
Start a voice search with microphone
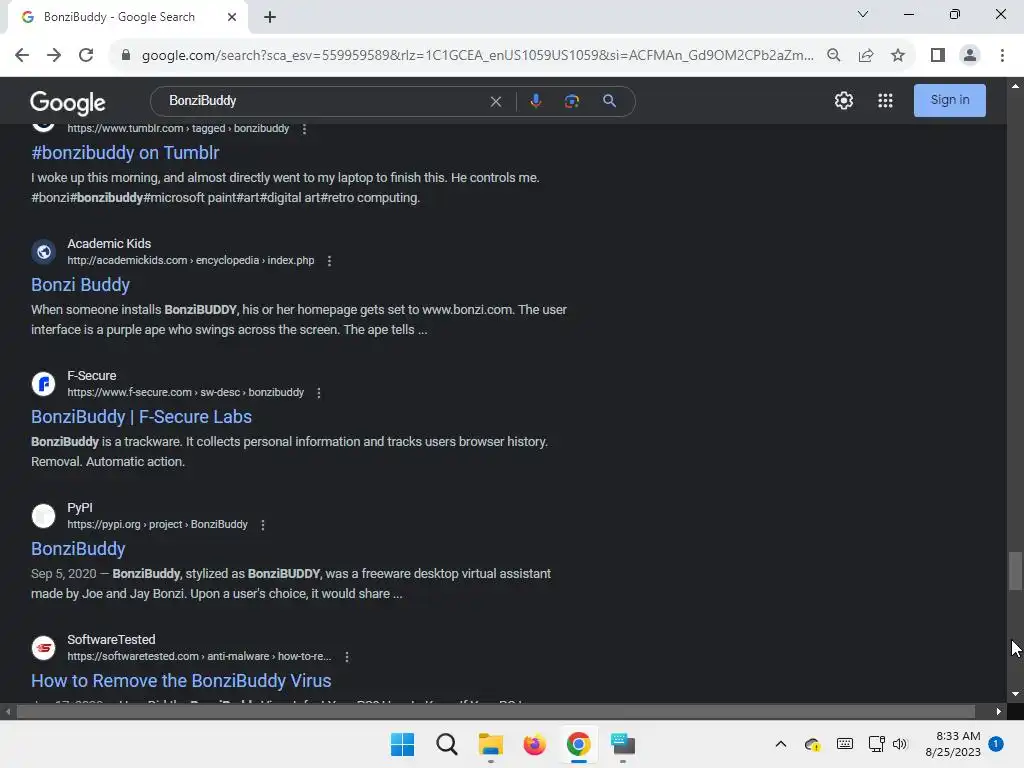tap(536, 101)
